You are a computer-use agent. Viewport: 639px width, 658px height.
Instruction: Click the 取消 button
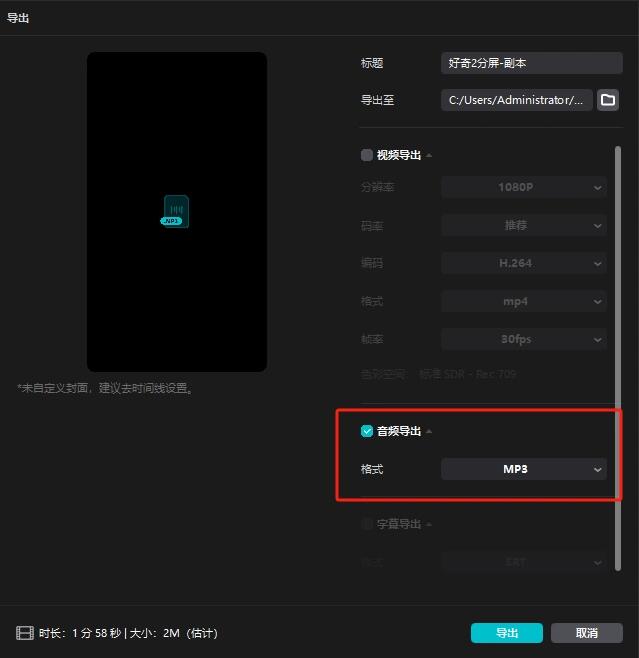pos(587,633)
